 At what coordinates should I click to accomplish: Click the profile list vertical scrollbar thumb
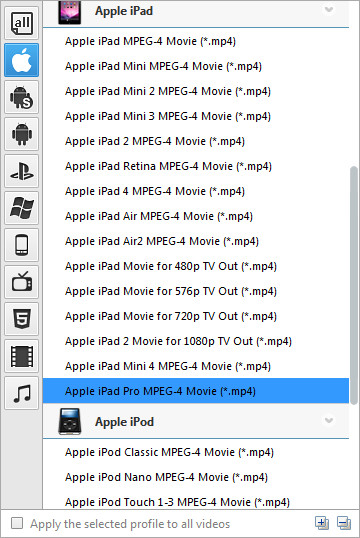354,285
